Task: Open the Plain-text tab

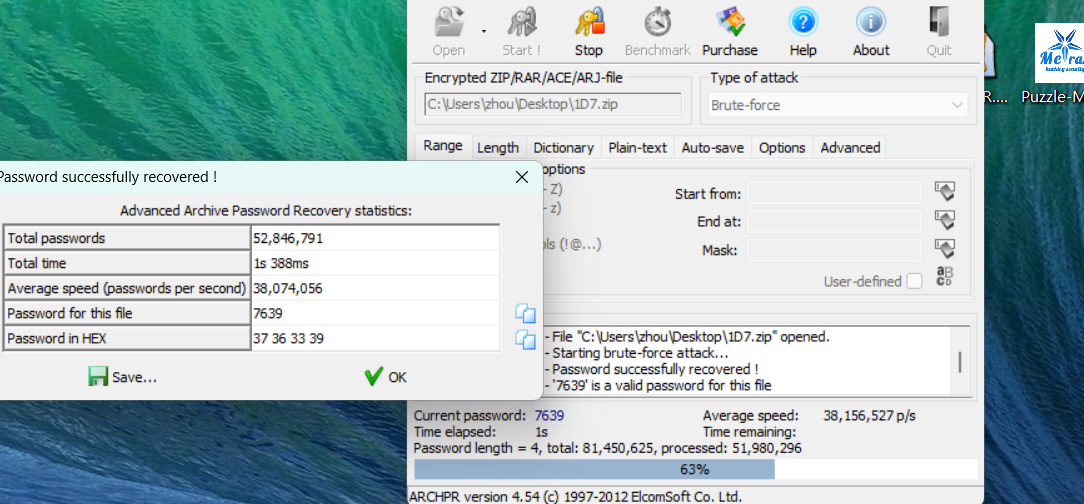Action: tap(637, 147)
